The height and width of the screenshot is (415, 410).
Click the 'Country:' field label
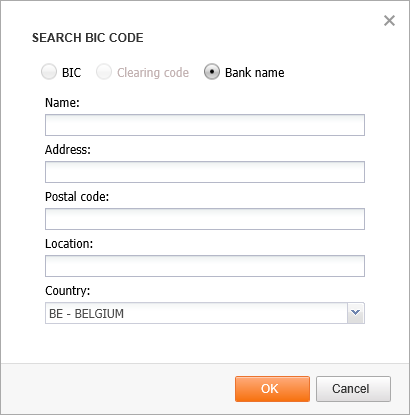68,291
